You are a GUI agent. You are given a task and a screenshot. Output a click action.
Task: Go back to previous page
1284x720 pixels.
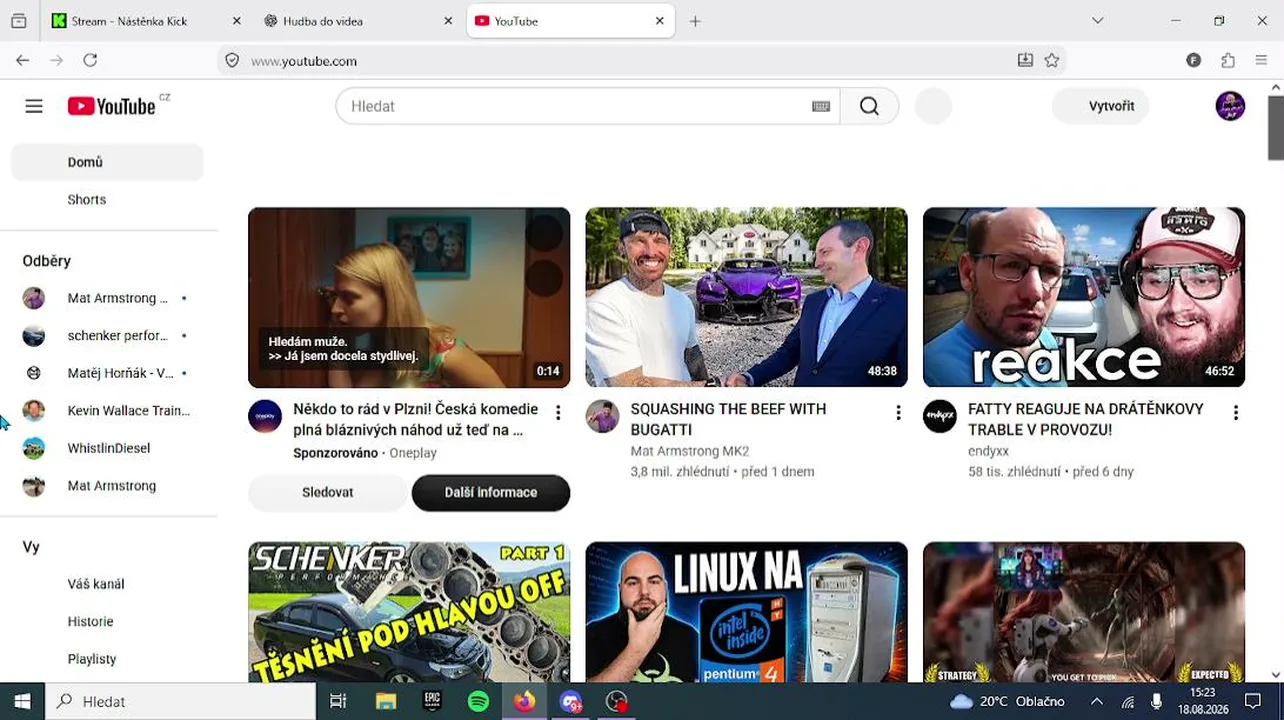[x=23, y=61]
